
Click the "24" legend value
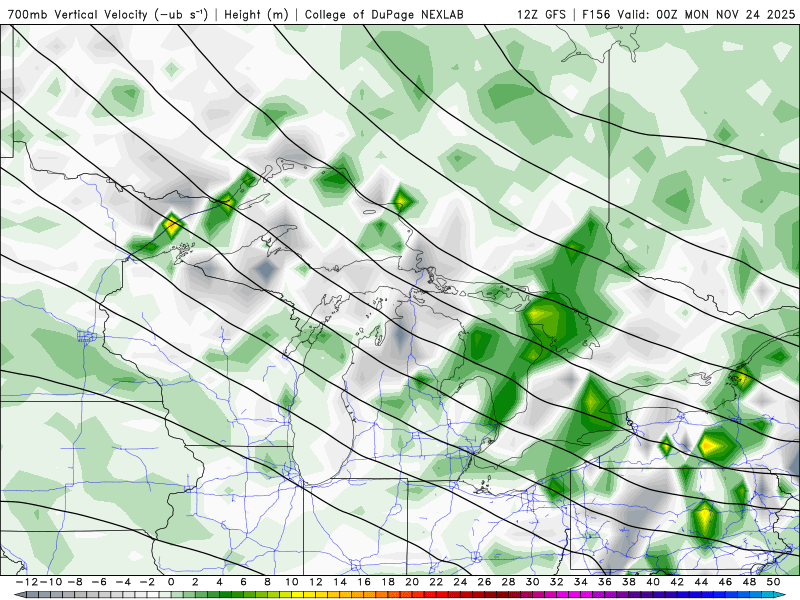[x=460, y=582]
